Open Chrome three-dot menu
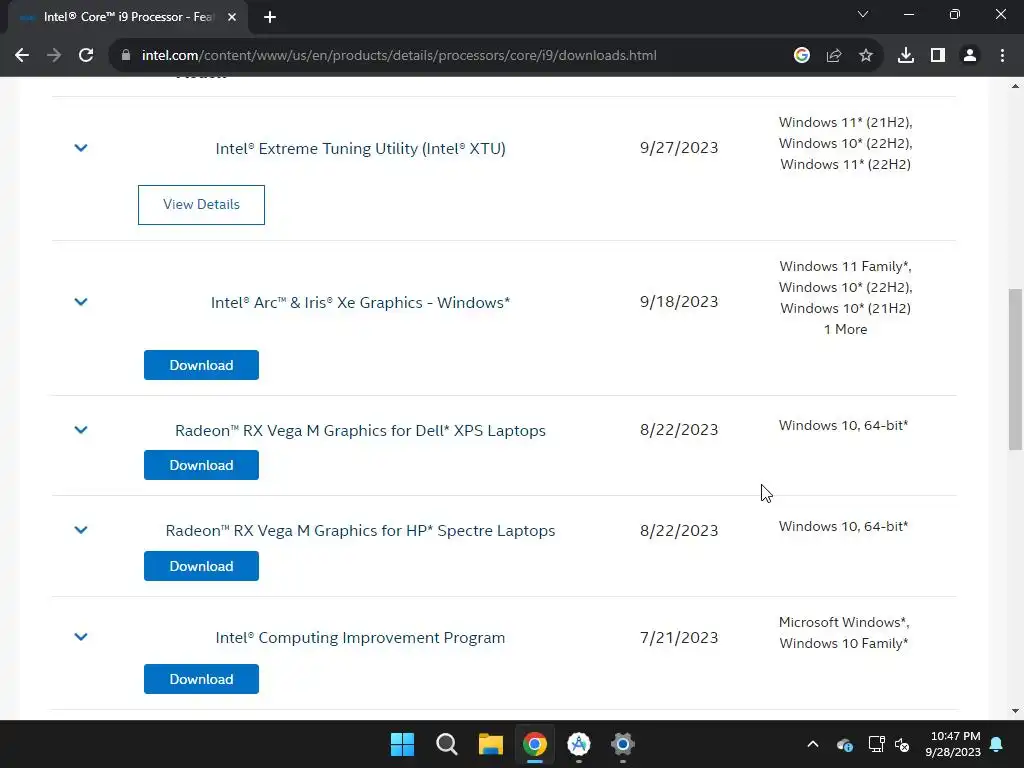 pyautogui.click(x=1002, y=56)
